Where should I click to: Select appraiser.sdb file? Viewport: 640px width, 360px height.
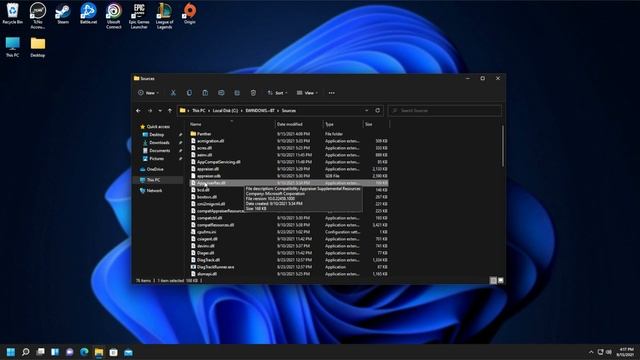point(289,176)
